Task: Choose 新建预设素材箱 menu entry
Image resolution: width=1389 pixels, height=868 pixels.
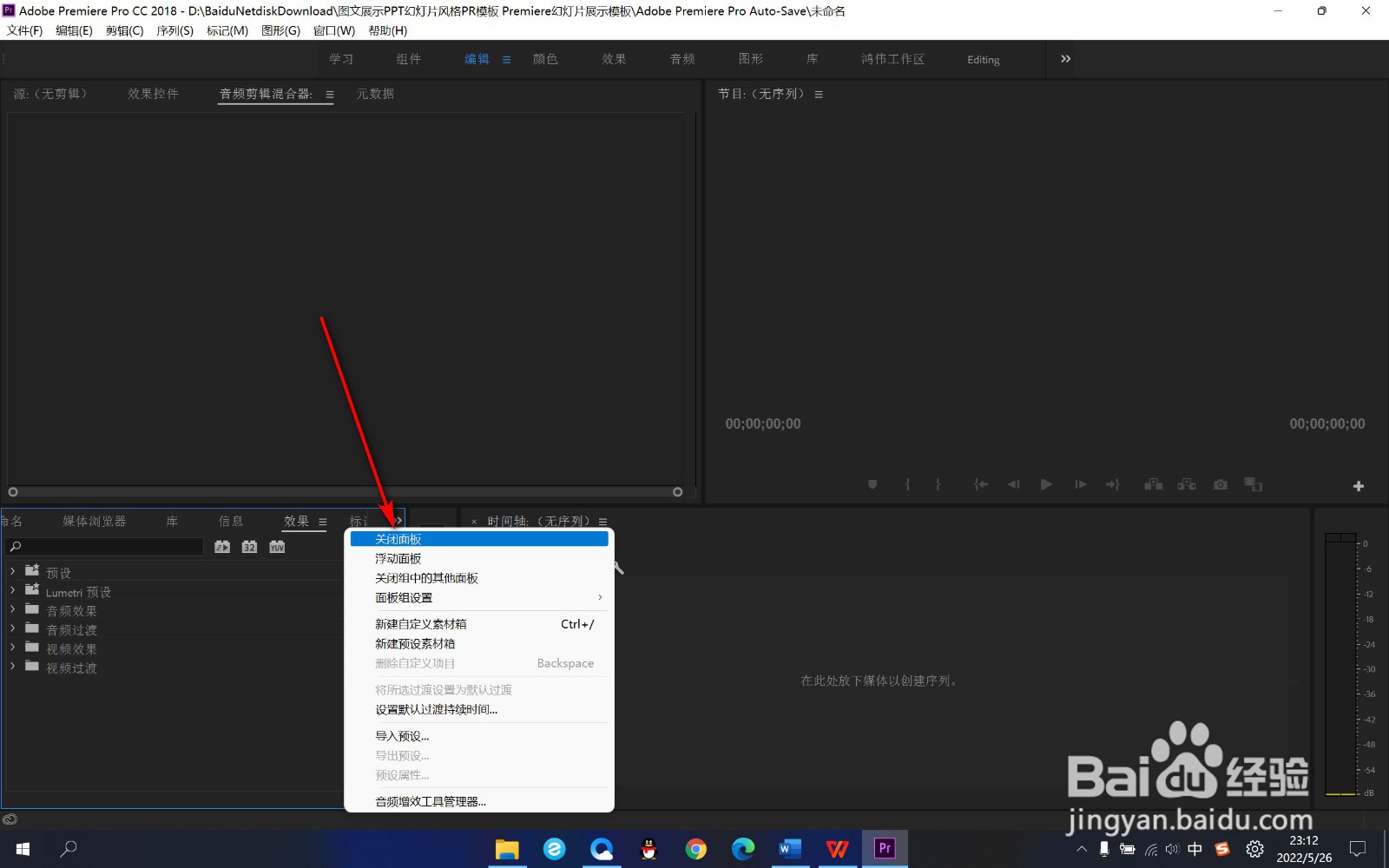Action: pyautogui.click(x=479, y=644)
